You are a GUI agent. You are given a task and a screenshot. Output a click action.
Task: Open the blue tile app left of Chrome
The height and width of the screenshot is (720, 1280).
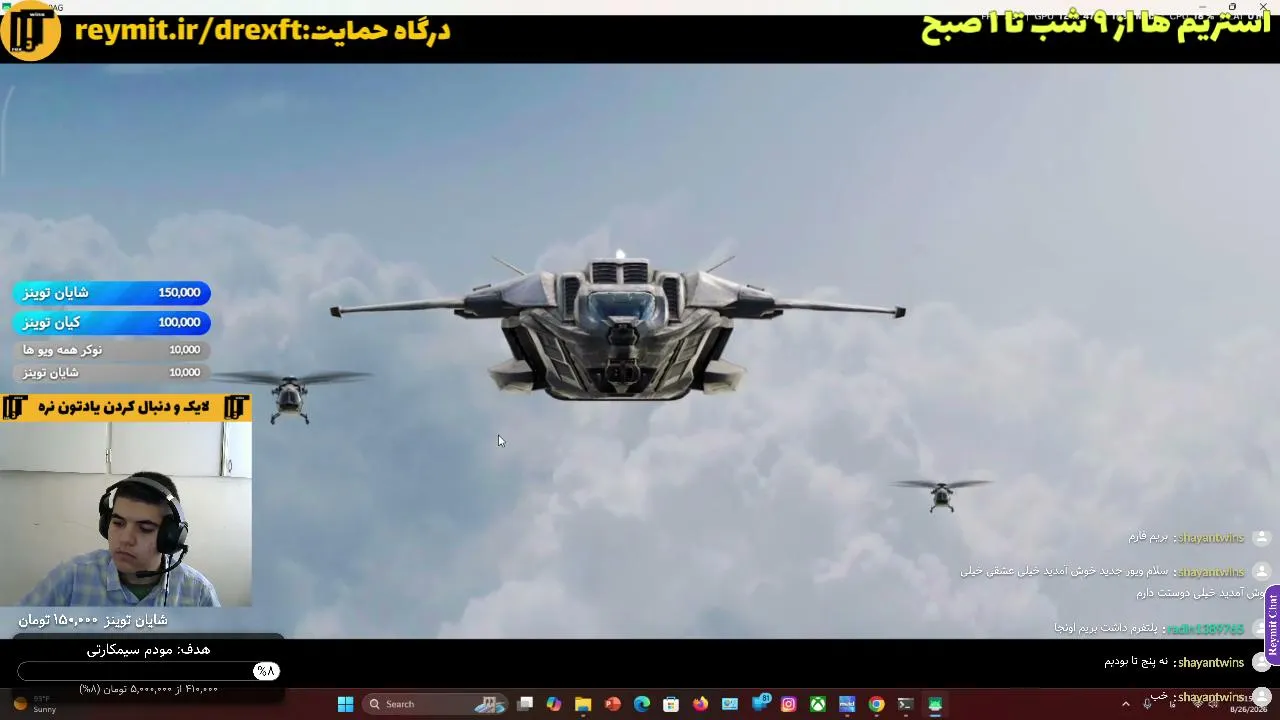click(847, 704)
